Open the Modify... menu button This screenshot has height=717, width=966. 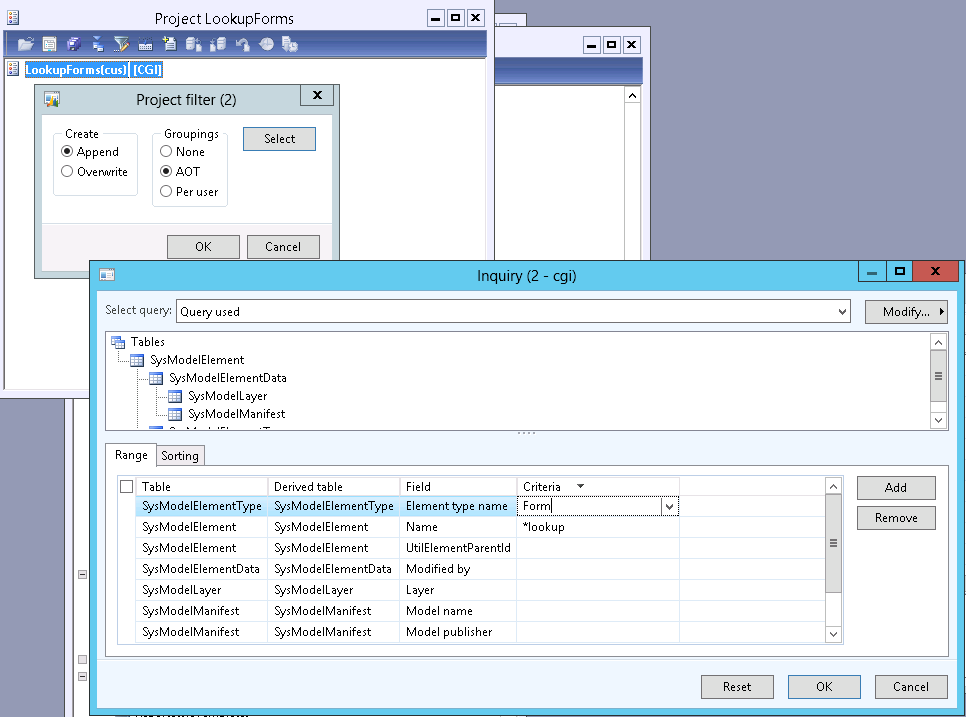906,312
